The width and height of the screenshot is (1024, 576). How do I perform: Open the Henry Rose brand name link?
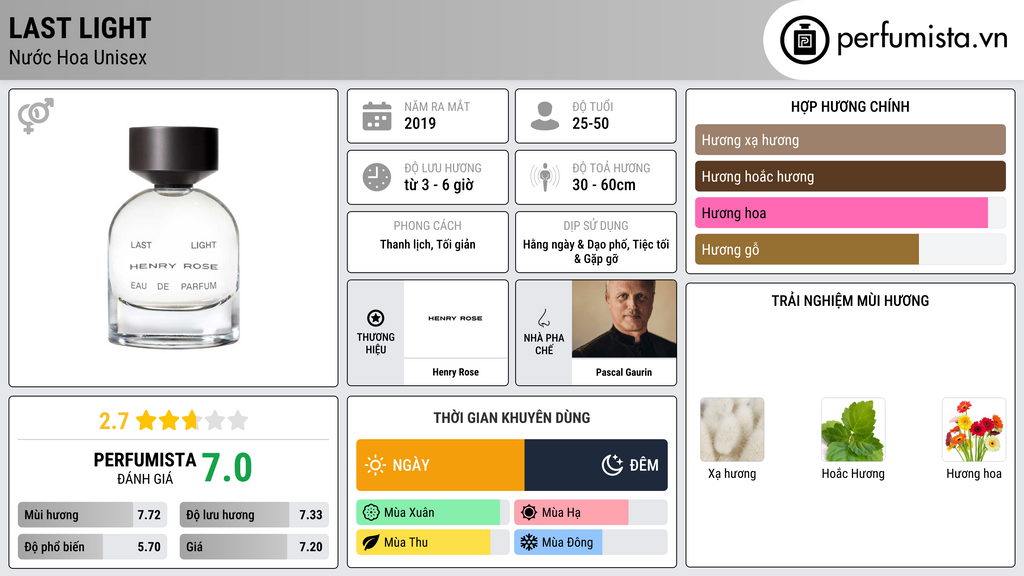coord(455,372)
